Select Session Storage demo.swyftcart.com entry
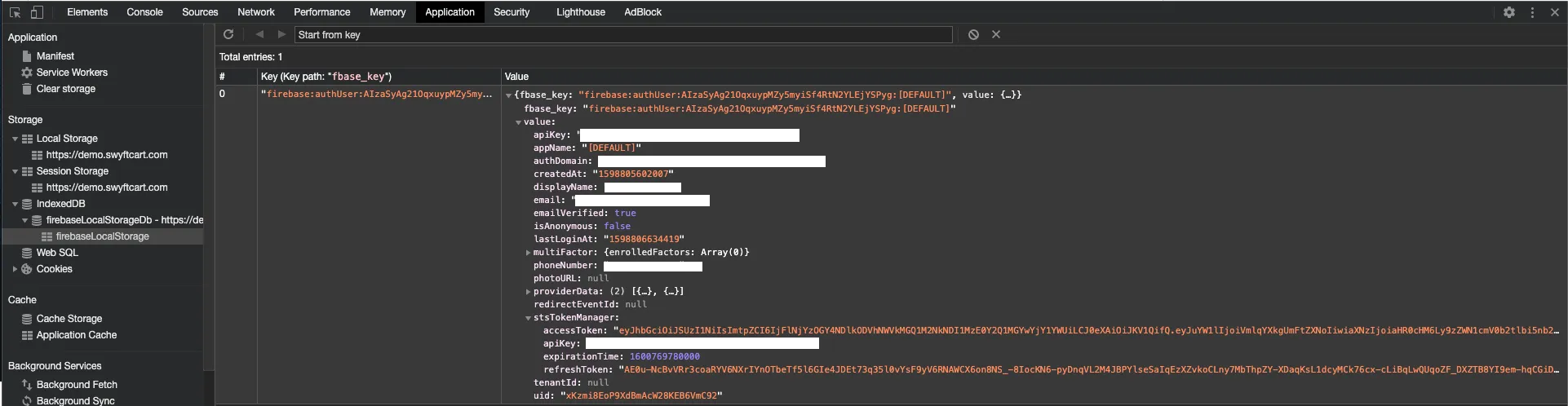 coord(107,188)
